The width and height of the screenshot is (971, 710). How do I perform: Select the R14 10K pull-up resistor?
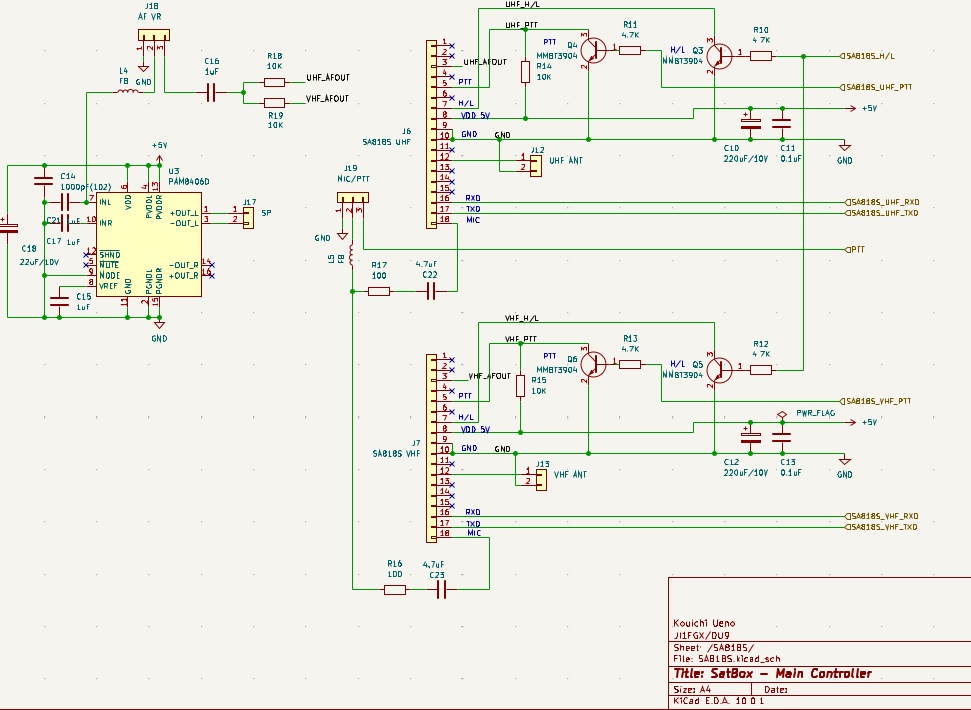(x=525, y=72)
